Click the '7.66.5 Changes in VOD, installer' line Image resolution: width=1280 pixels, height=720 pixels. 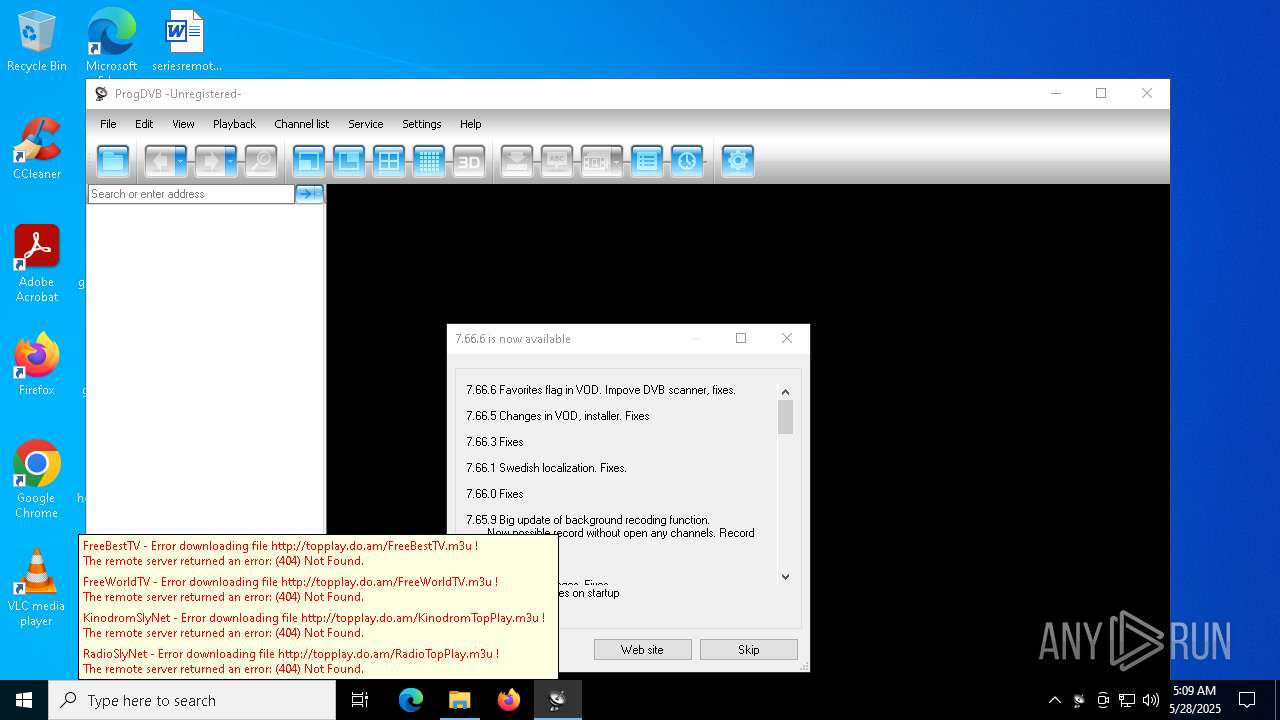tap(557, 416)
